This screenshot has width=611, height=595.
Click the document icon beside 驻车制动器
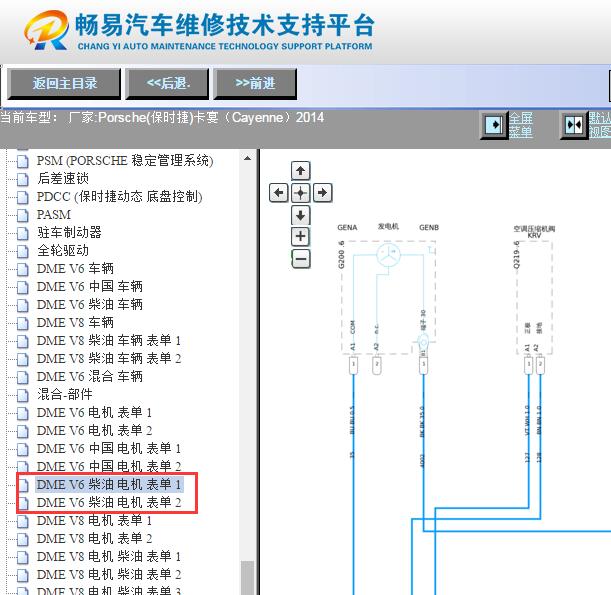[23, 233]
